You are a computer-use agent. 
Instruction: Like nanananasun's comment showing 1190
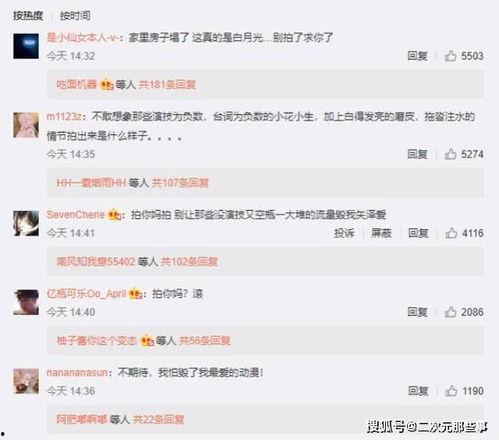pos(451,391)
